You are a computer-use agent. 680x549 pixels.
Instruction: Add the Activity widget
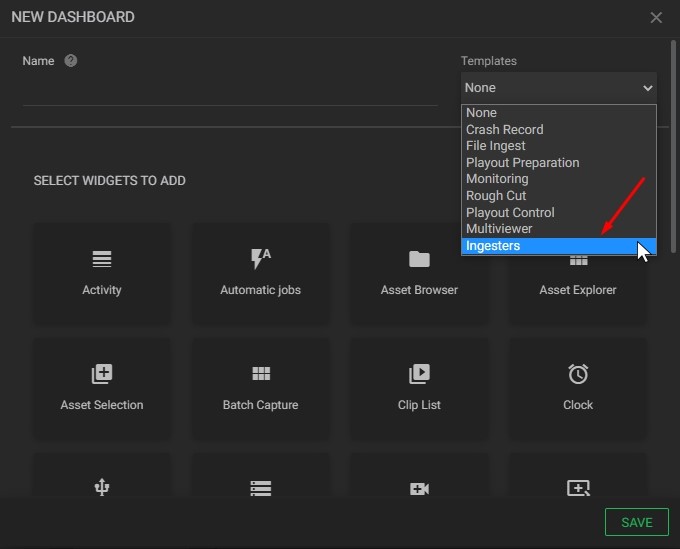coord(101,273)
